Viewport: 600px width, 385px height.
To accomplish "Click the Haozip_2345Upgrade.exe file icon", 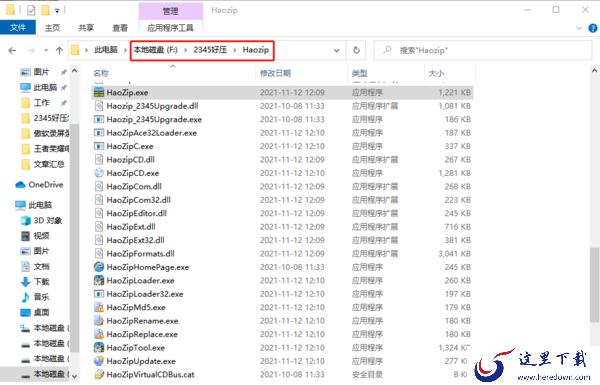I will (99, 119).
